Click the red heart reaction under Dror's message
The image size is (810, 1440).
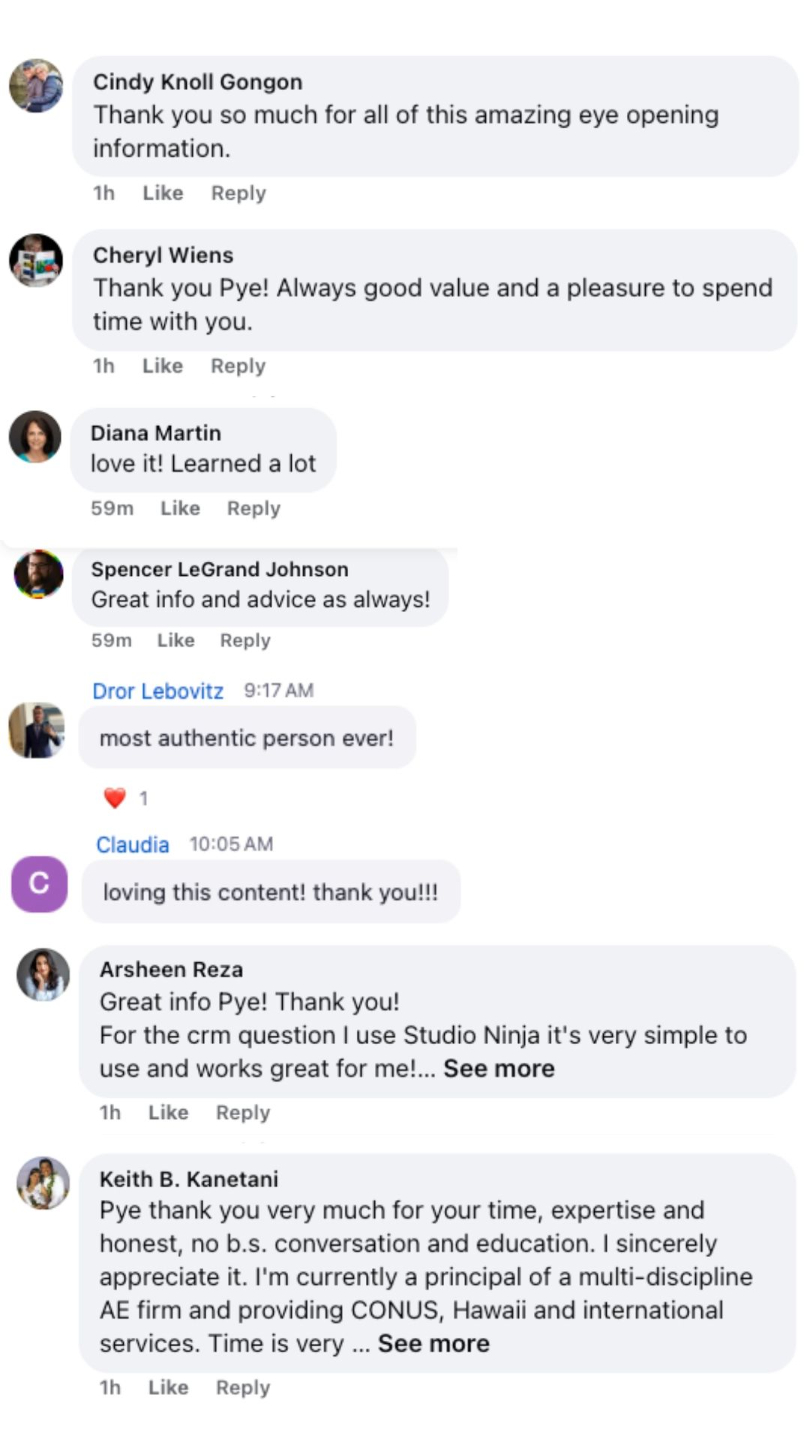point(115,798)
